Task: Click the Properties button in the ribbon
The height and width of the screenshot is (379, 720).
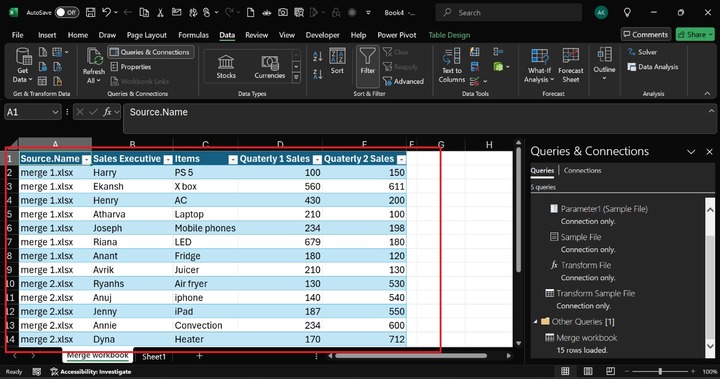Action: (x=131, y=67)
